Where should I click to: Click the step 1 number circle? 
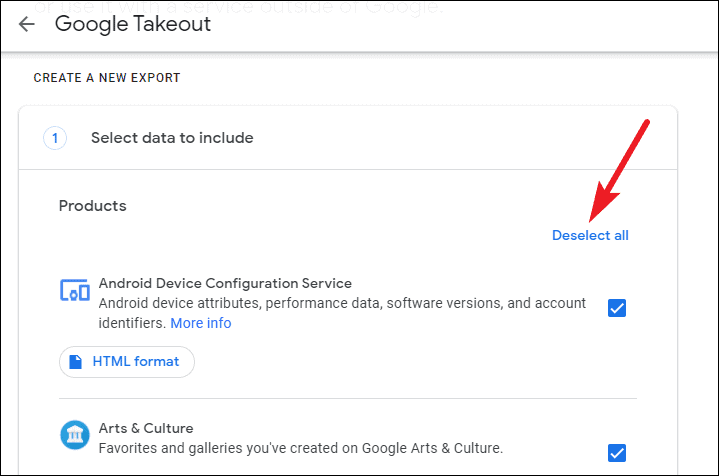[x=55, y=138]
